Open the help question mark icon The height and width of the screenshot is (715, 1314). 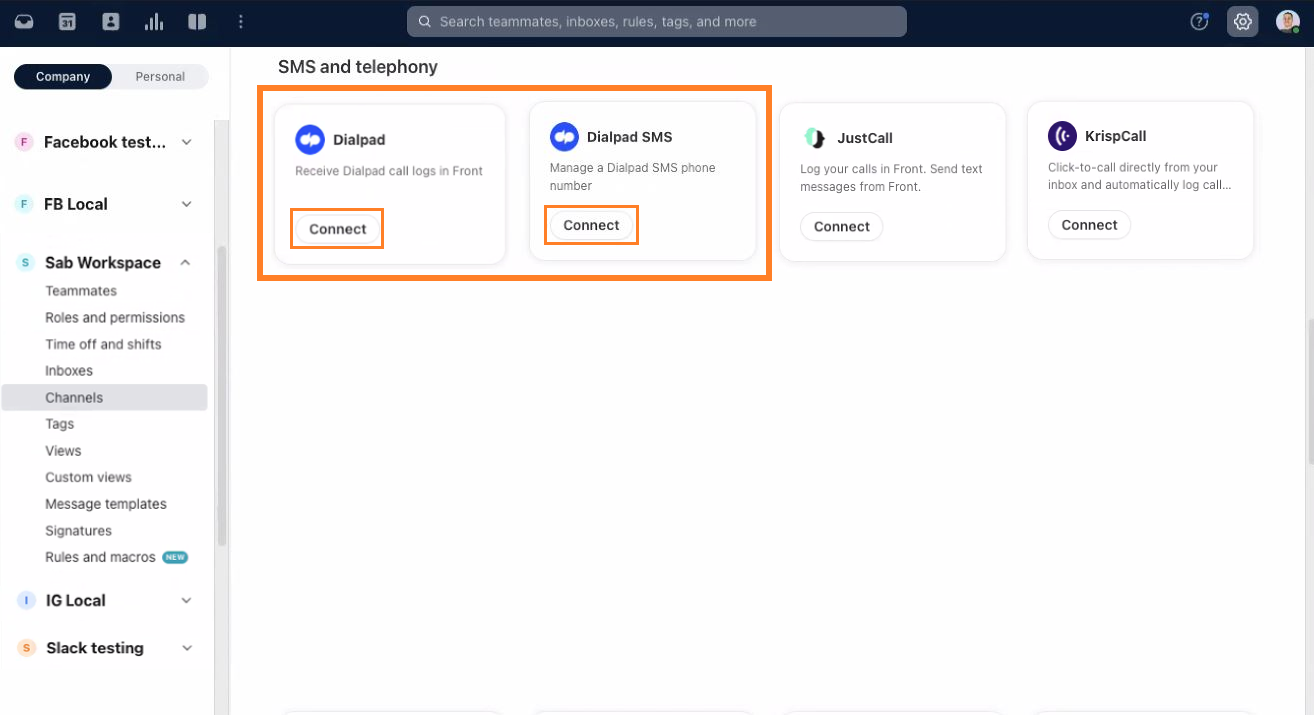(x=1200, y=21)
